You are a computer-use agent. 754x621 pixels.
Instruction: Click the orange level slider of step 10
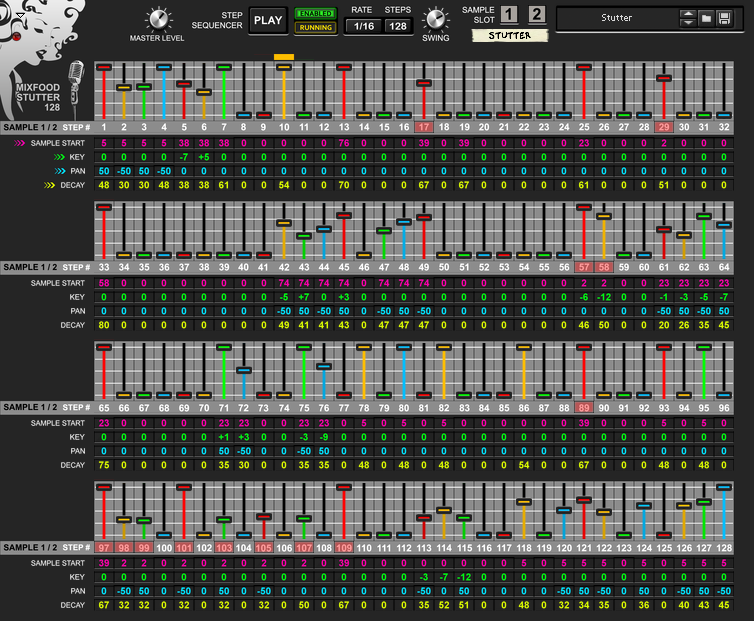(284, 67)
